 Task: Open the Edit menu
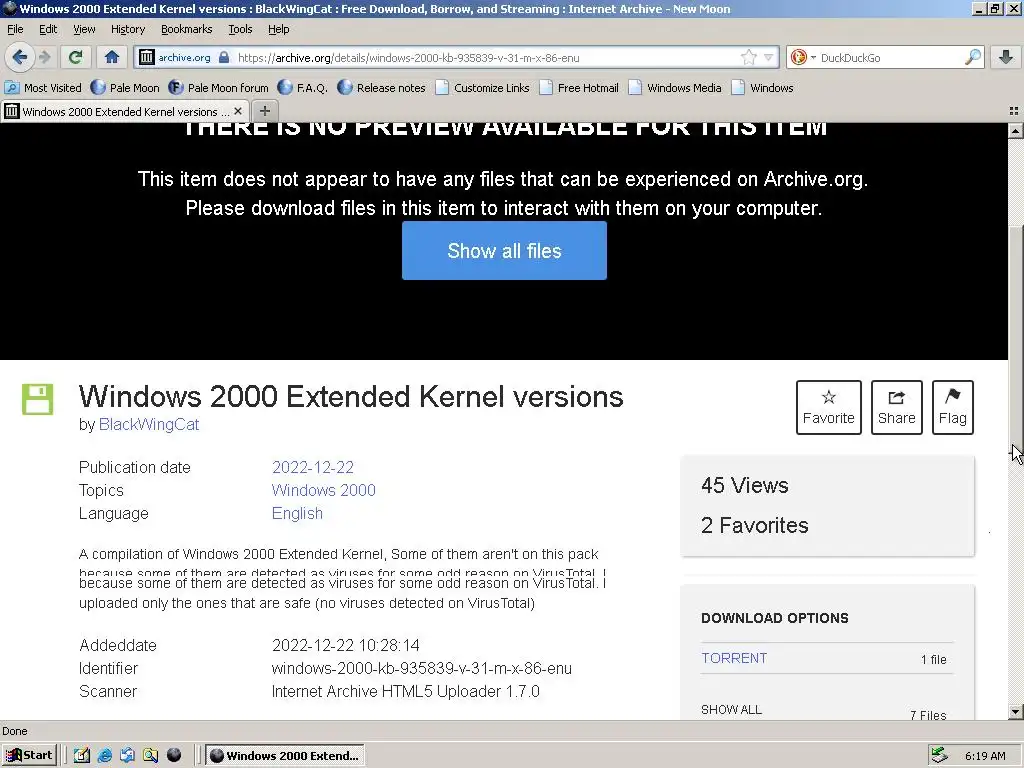(x=48, y=29)
